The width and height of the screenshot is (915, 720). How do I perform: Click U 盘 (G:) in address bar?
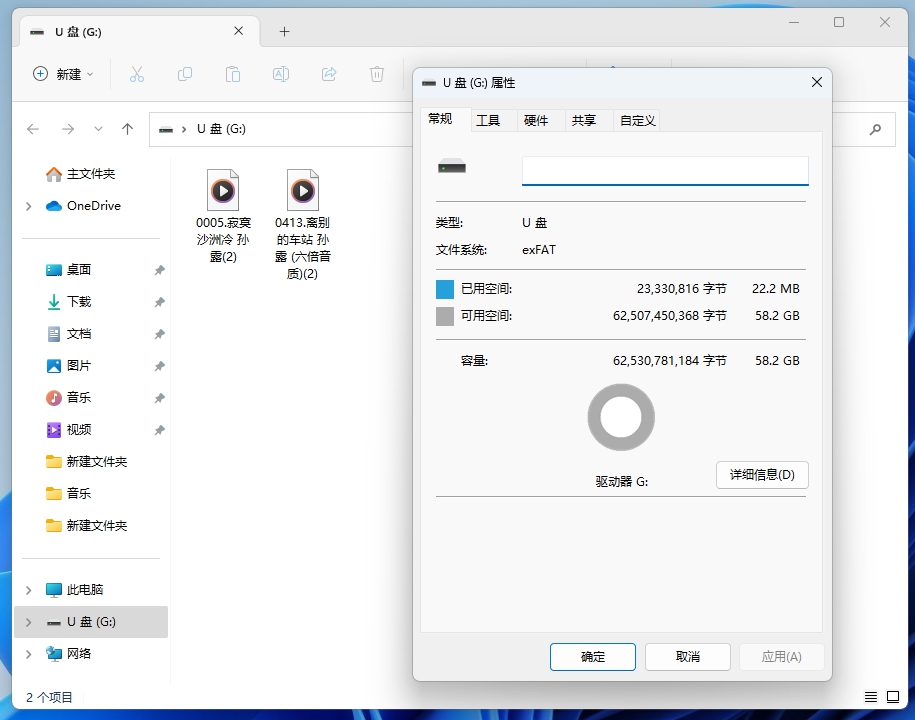[221, 129]
